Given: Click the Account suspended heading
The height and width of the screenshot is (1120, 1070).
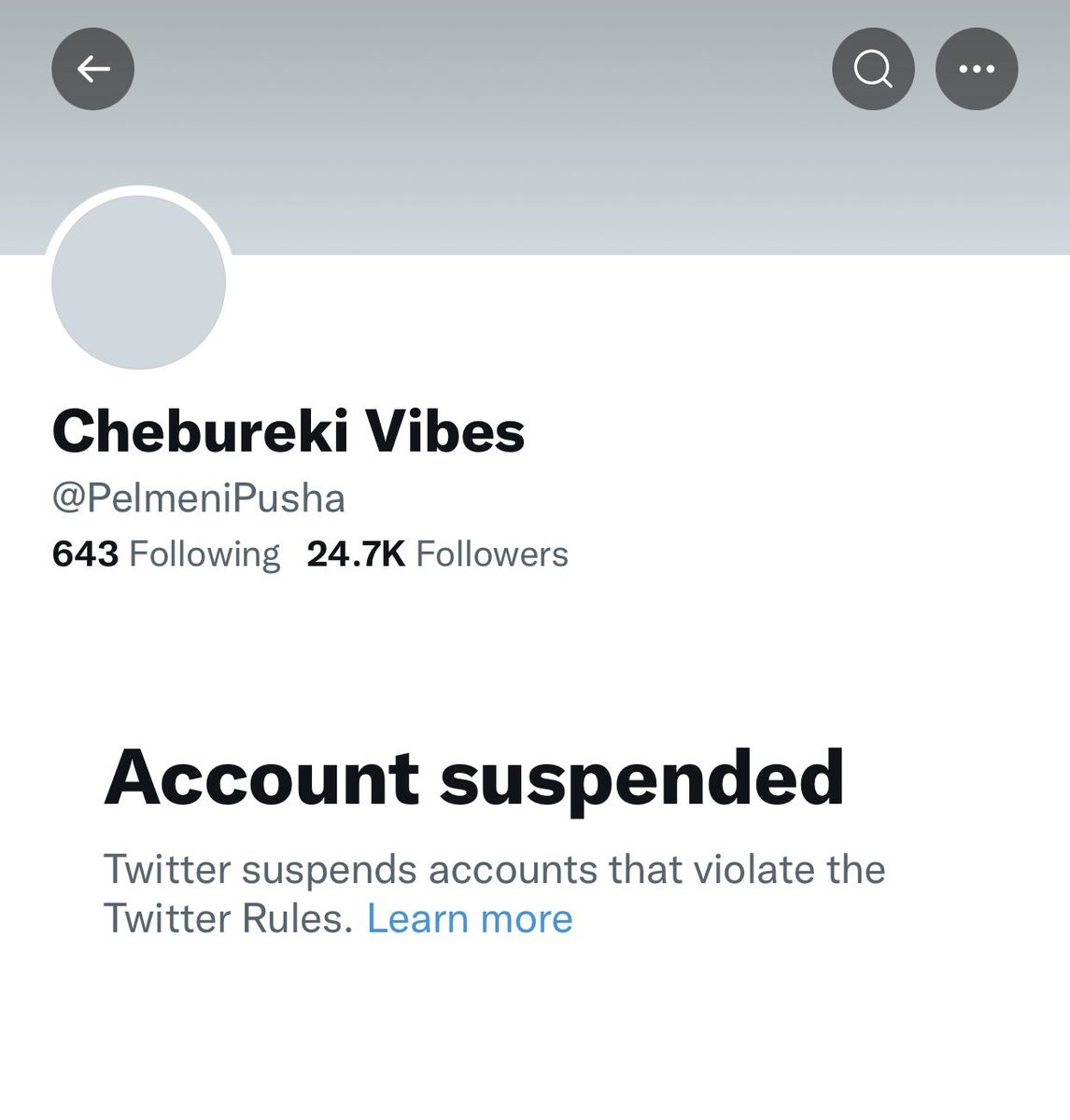Looking at the screenshot, I should 474,777.
